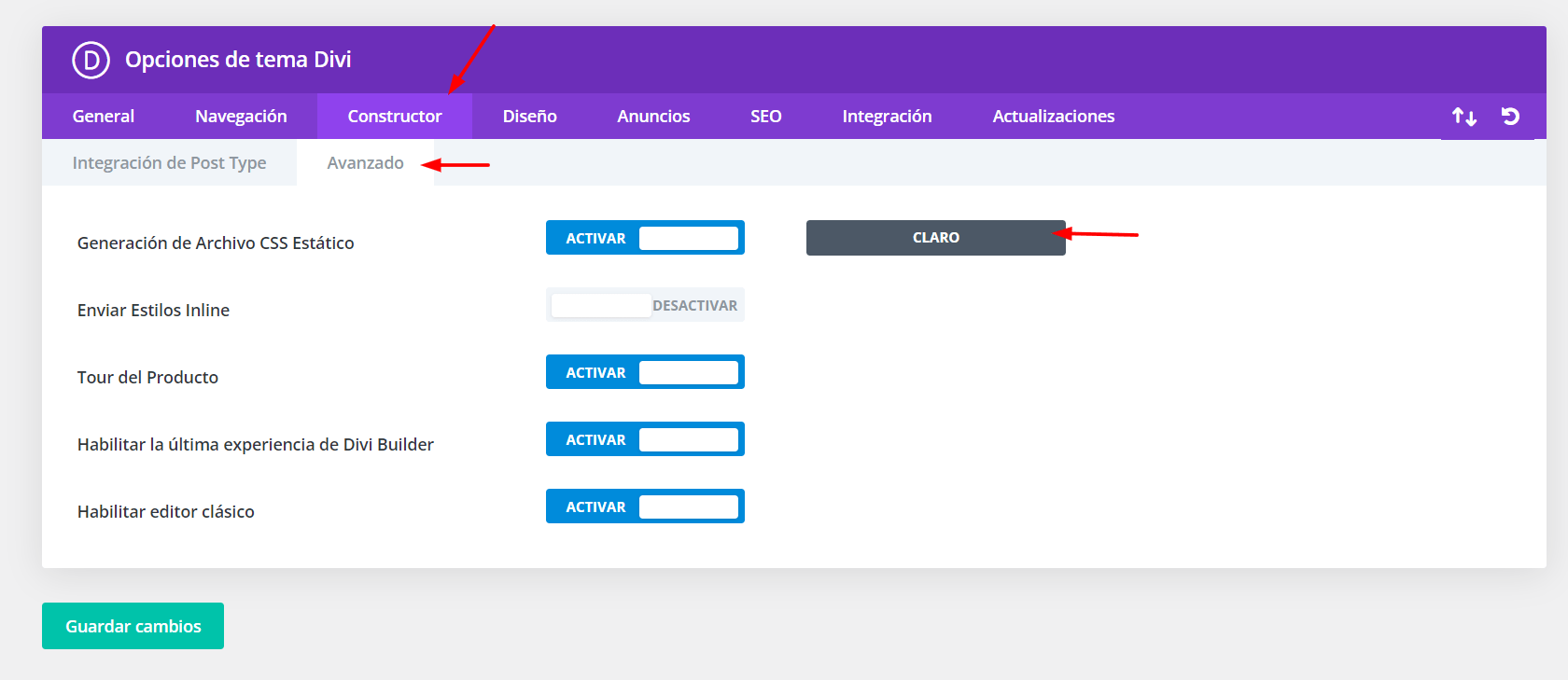Click the Habilitar editor clásico label
This screenshot has height=680, width=1568.
[166, 512]
